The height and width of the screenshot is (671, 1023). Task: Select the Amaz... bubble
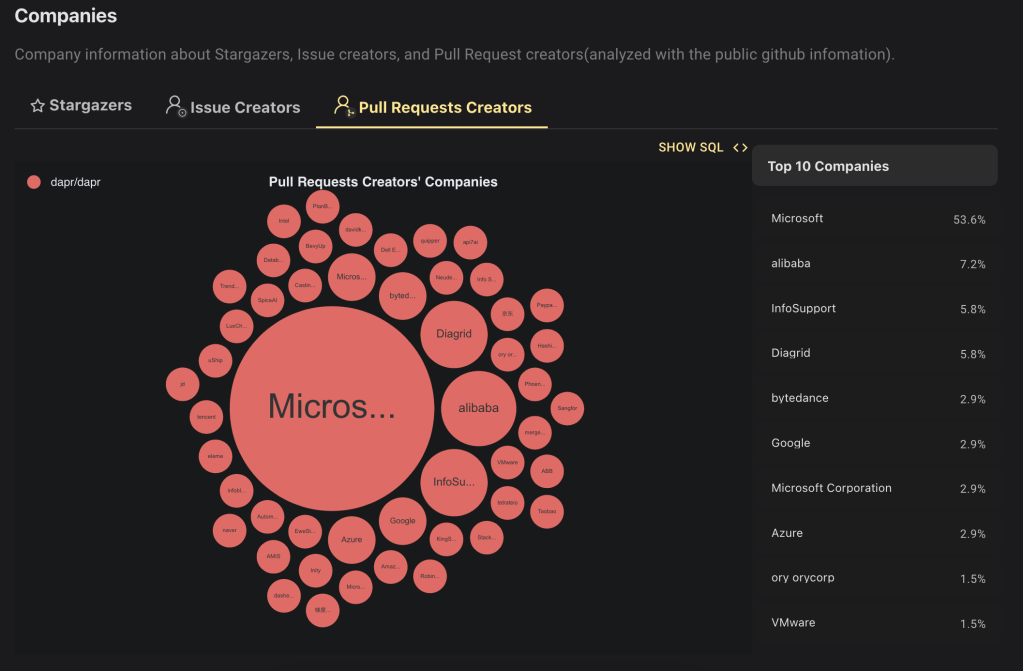[x=391, y=566]
